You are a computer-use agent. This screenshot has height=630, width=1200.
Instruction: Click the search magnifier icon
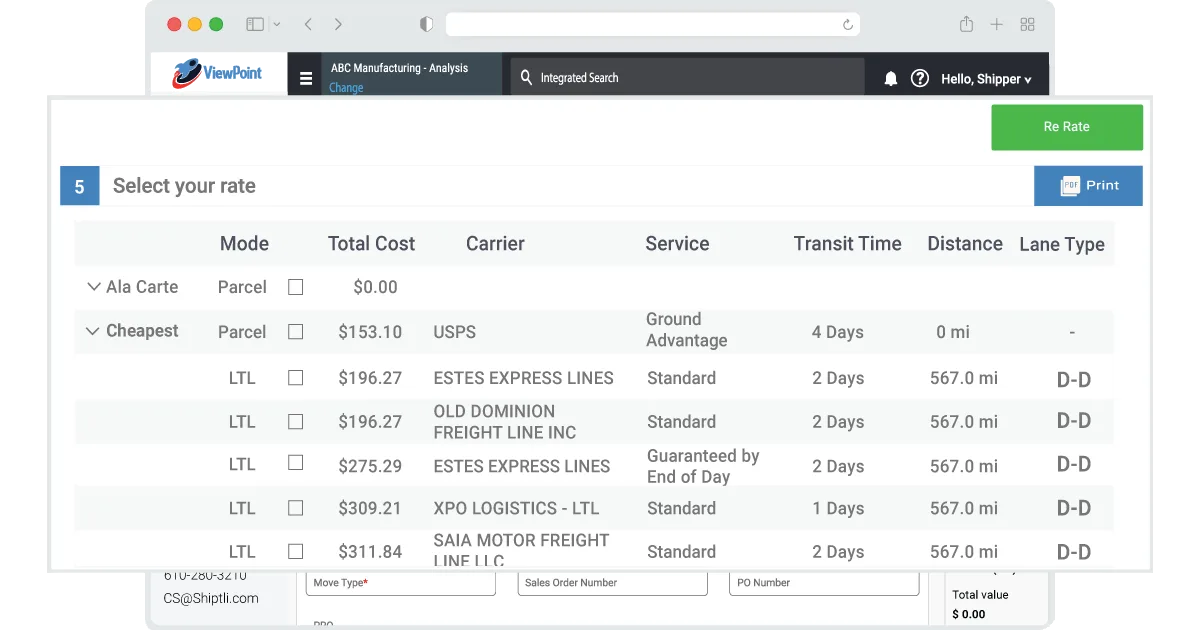527,77
